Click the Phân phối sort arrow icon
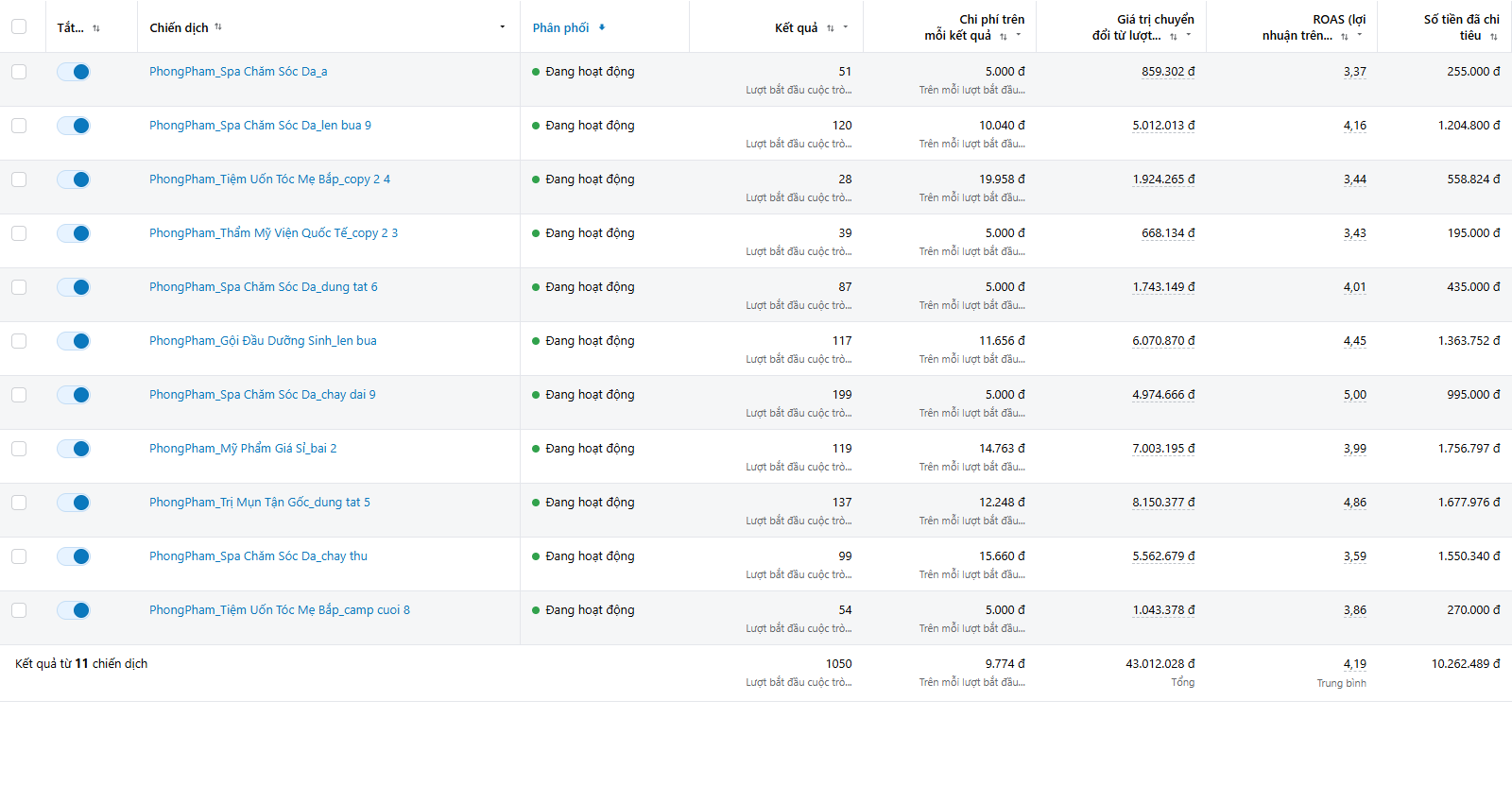 tap(602, 27)
